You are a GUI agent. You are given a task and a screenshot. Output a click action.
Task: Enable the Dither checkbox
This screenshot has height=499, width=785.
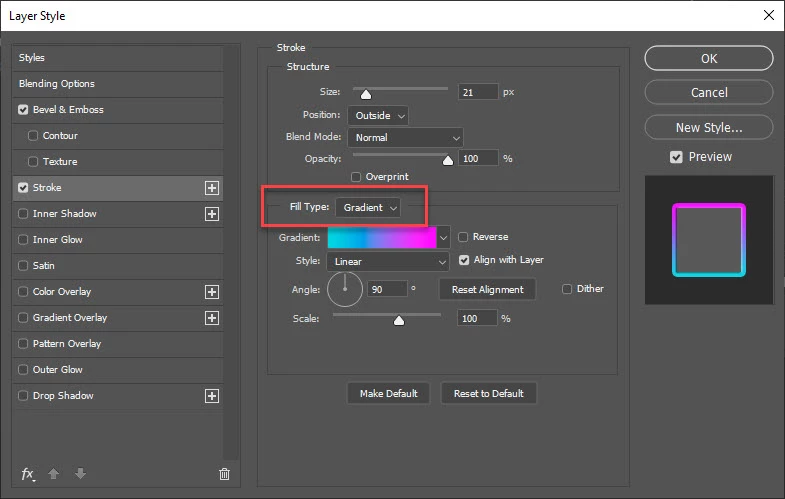click(567, 289)
